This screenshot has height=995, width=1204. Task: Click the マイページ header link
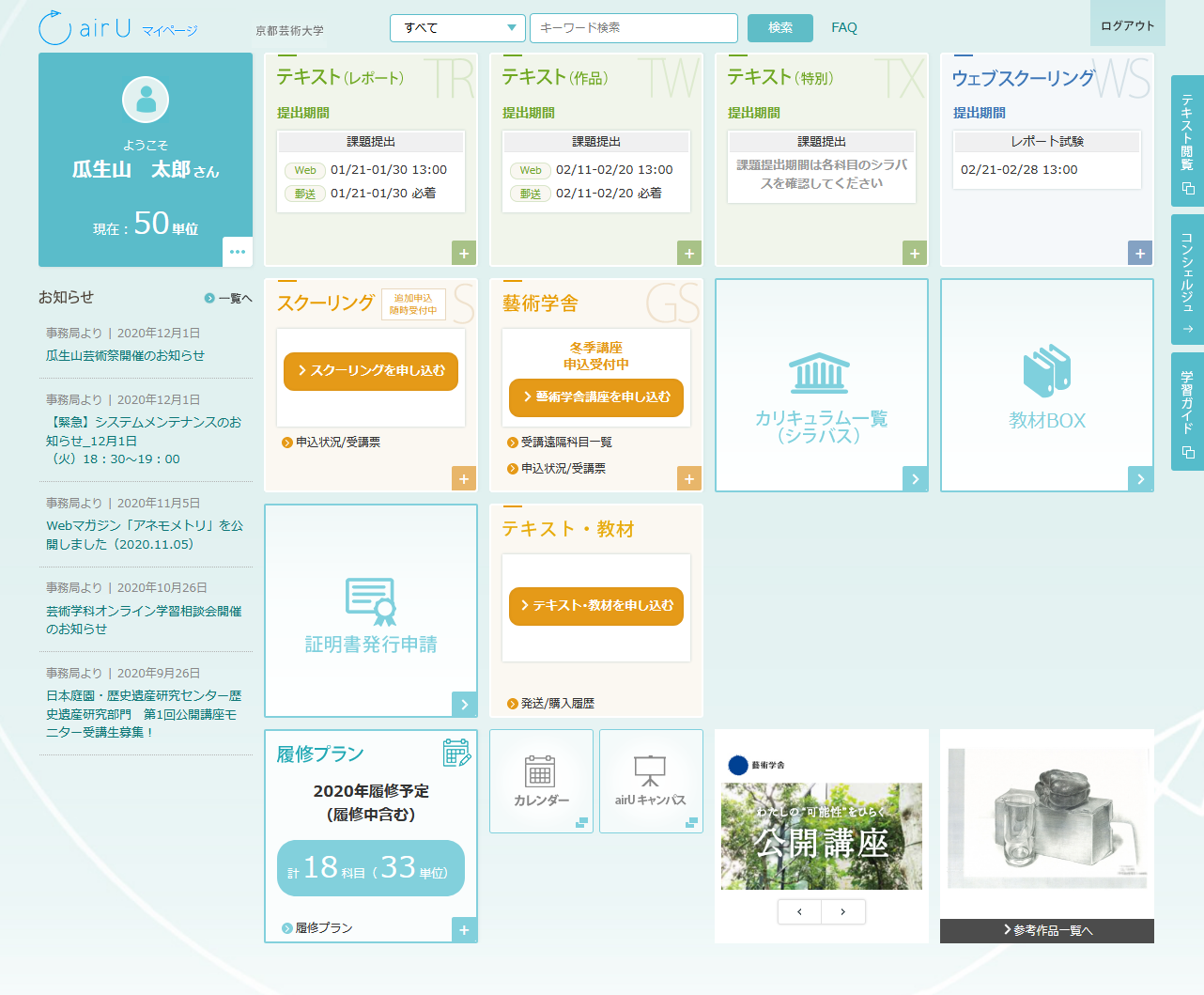[x=170, y=31]
